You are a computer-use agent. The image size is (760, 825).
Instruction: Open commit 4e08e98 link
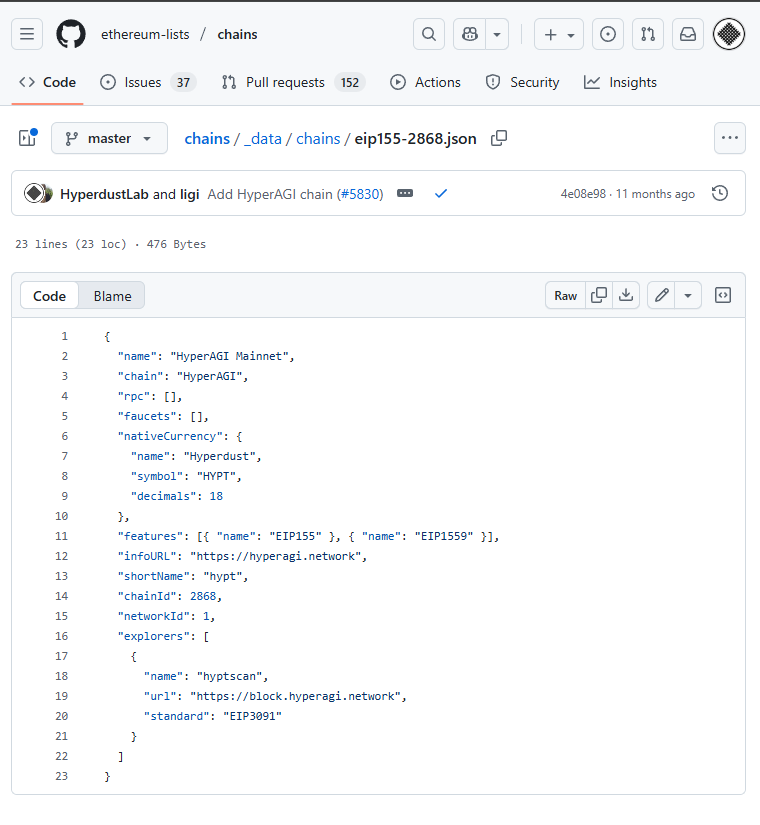pyautogui.click(x=583, y=194)
